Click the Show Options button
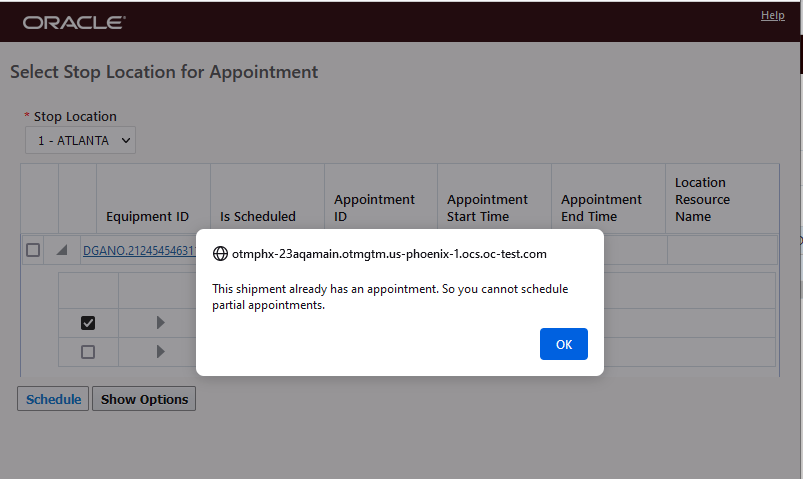This screenshot has height=479, width=803. pos(144,399)
